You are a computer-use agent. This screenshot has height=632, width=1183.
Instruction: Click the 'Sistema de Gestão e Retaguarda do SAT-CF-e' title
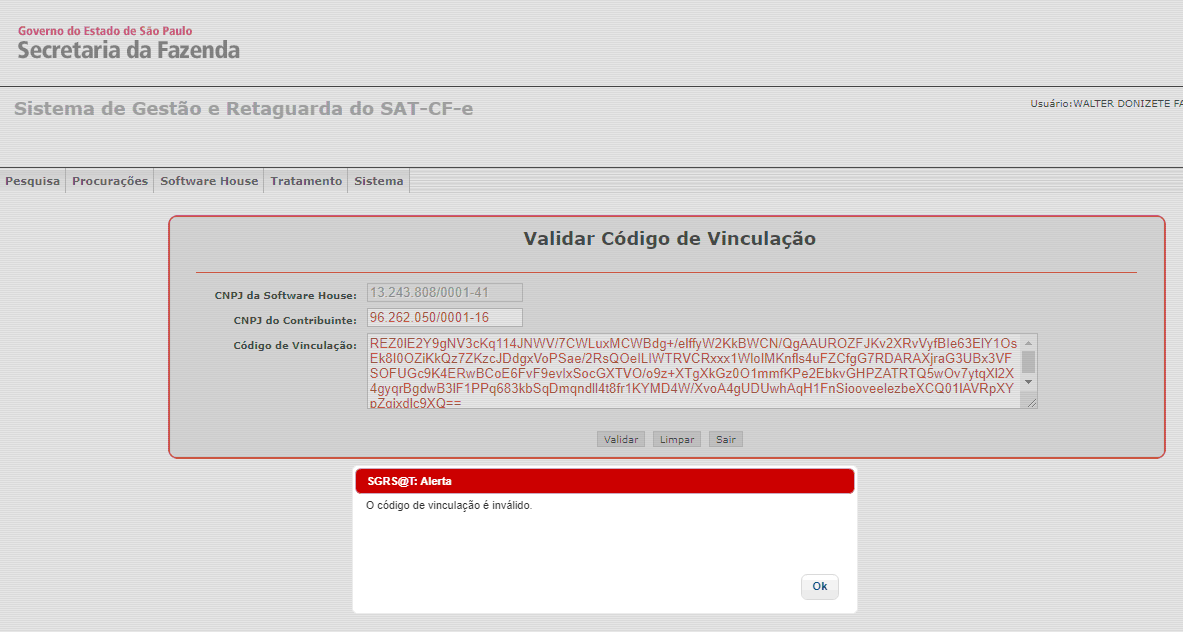tap(244, 109)
